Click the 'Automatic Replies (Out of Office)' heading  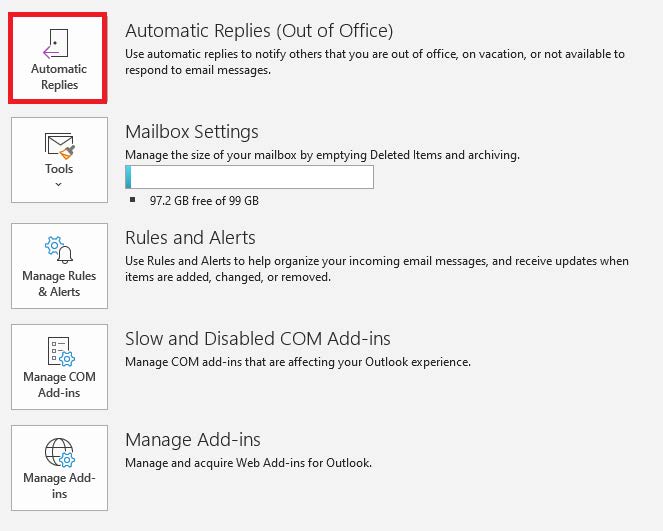point(259,31)
